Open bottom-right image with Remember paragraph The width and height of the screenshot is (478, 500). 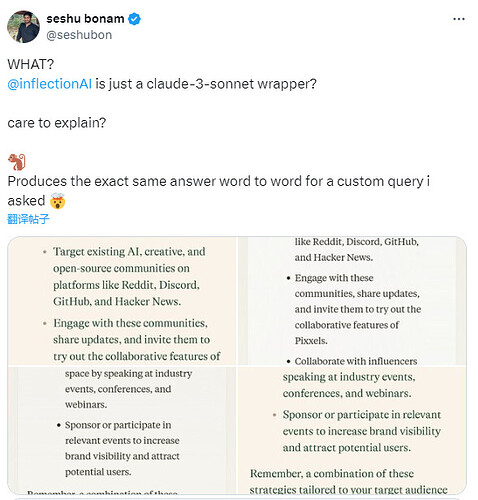click(x=352, y=430)
